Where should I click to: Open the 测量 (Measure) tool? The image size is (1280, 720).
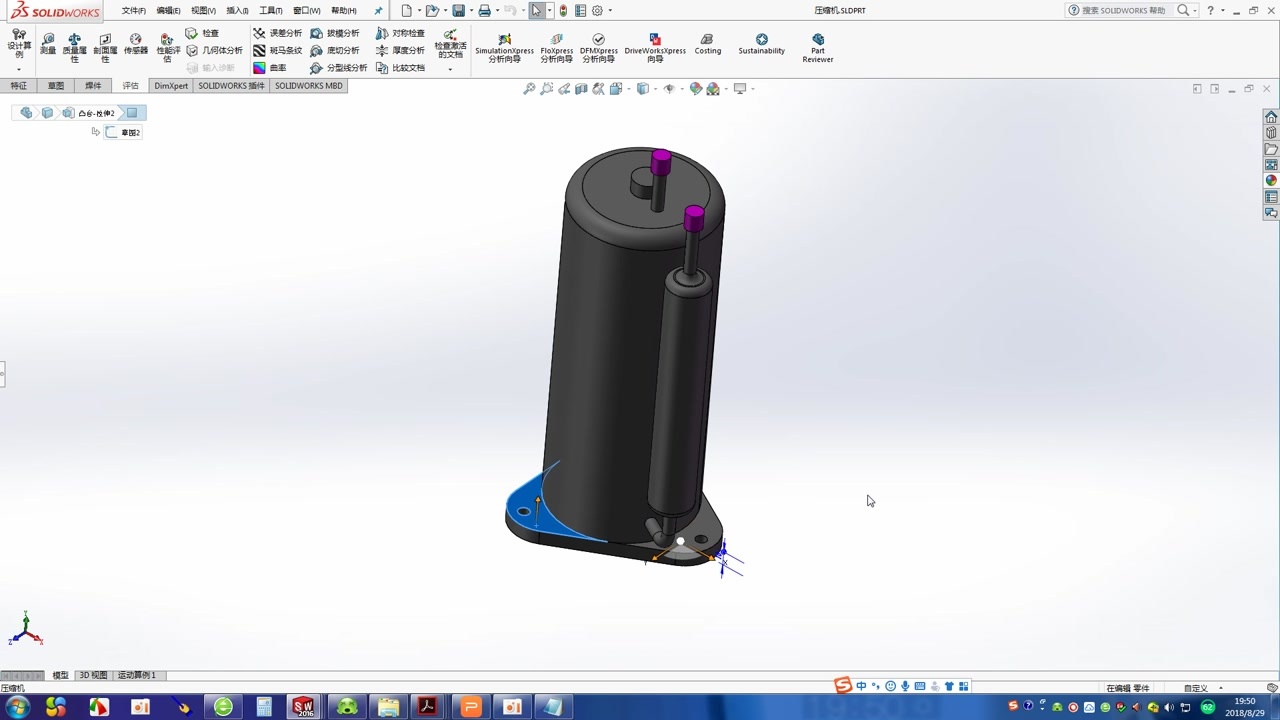[47, 43]
